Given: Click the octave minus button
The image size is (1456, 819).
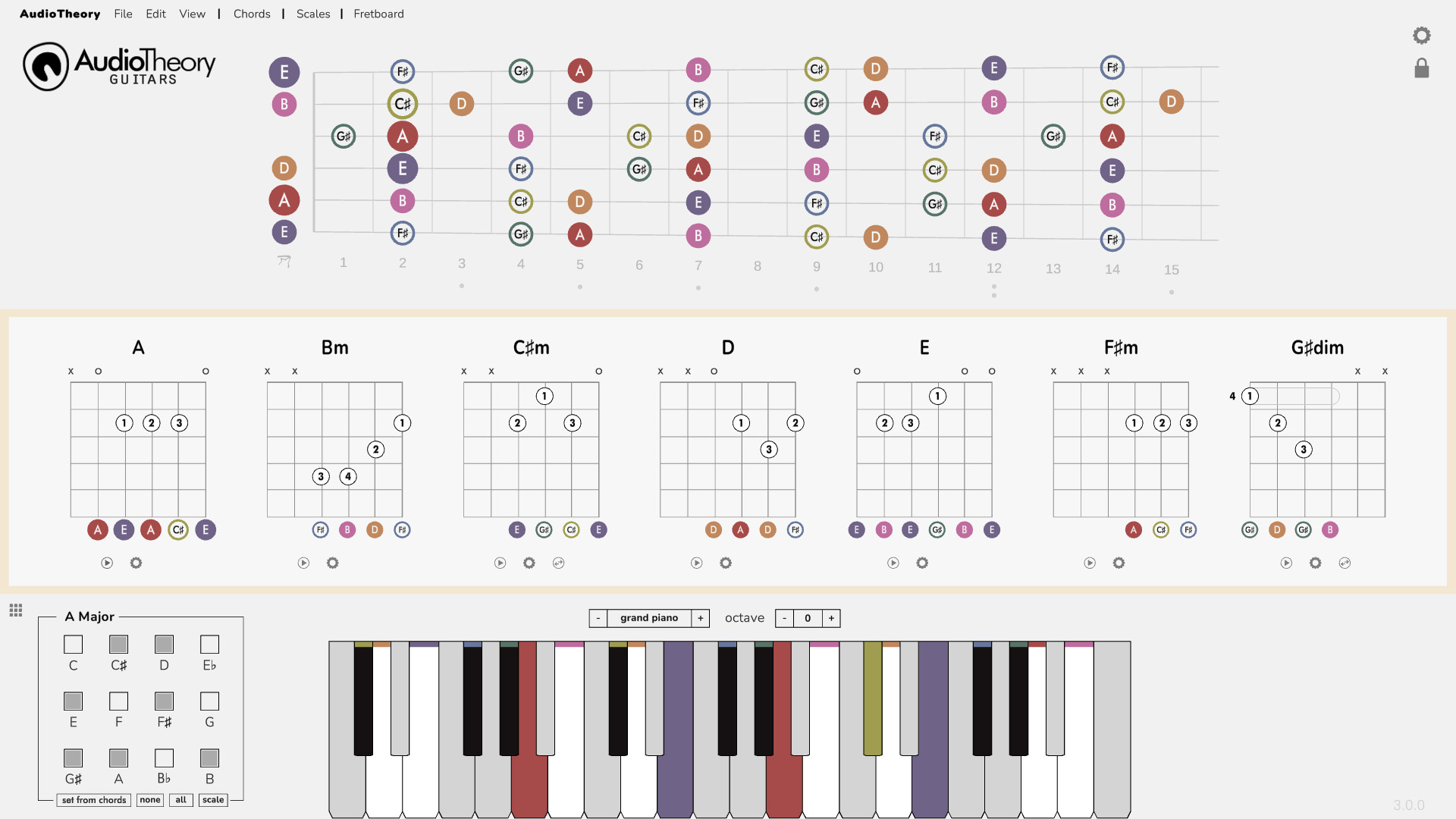Looking at the screenshot, I should [785, 618].
